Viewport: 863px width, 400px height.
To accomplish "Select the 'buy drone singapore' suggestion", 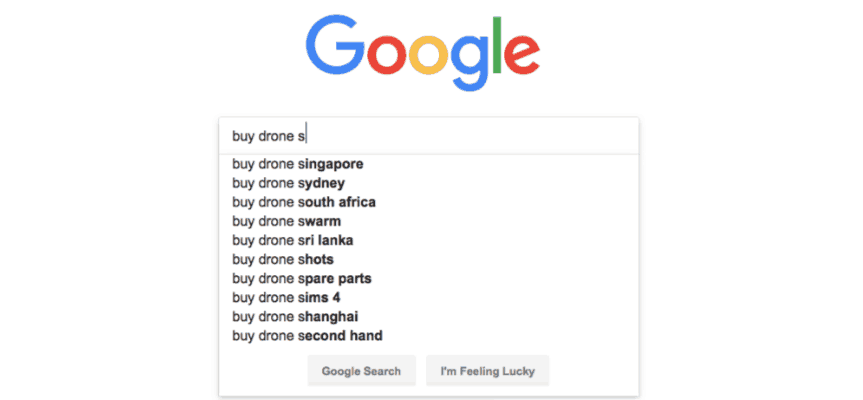I will point(298,164).
